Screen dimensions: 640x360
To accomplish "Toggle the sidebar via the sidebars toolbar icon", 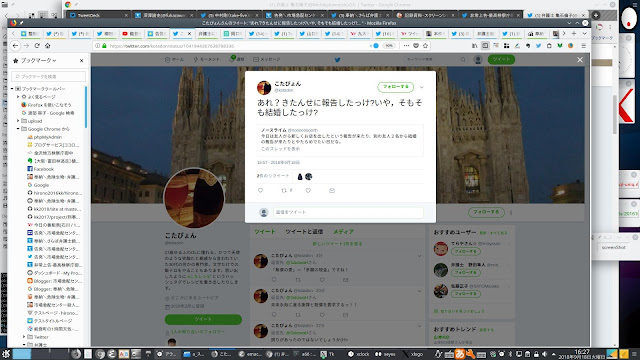I will click(485, 46).
